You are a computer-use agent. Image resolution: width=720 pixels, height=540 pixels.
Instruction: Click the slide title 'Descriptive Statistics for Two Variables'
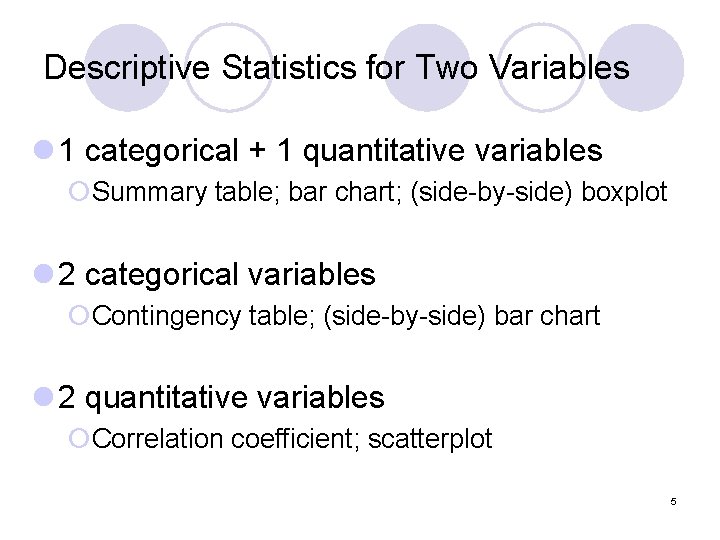(x=337, y=68)
